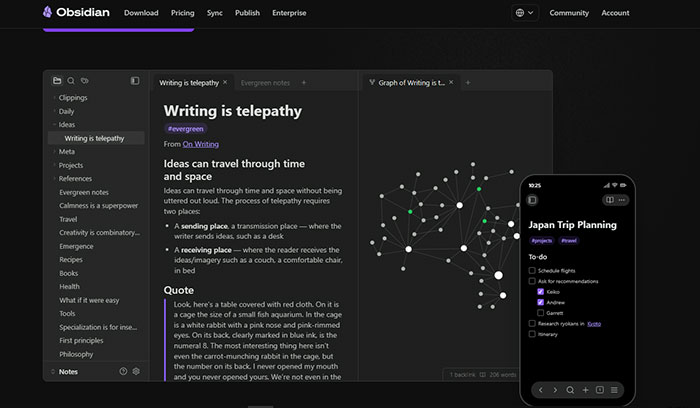Tap the tabs icon on phone toolbar
Image resolution: width=700 pixels, height=408 pixels.
click(600, 390)
